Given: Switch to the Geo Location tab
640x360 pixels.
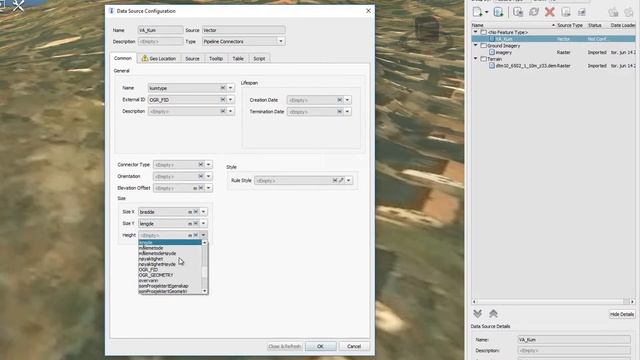Looking at the screenshot, I should coord(158,59).
